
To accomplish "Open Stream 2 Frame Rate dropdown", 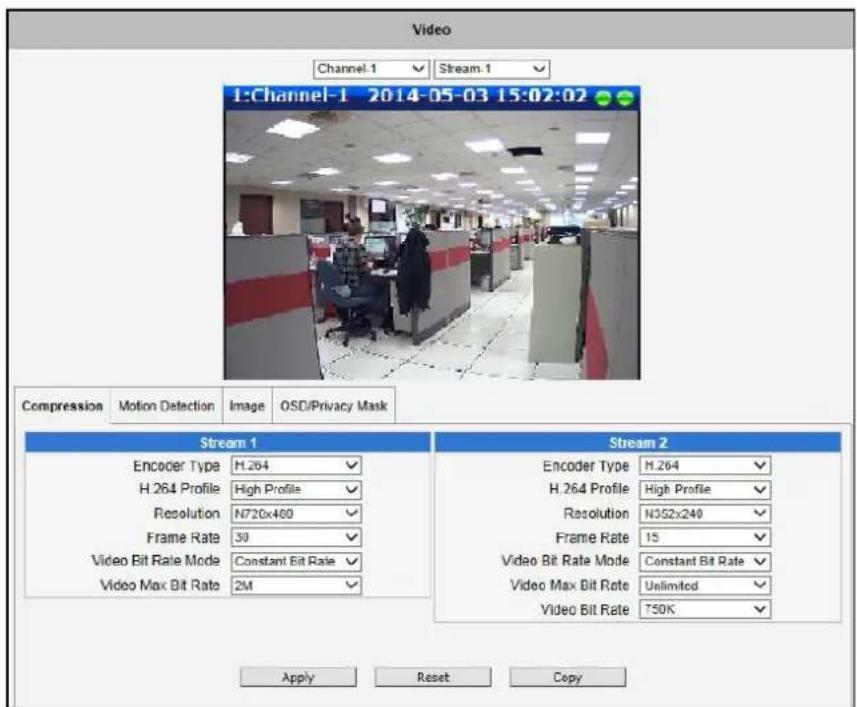I will (705, 538).
